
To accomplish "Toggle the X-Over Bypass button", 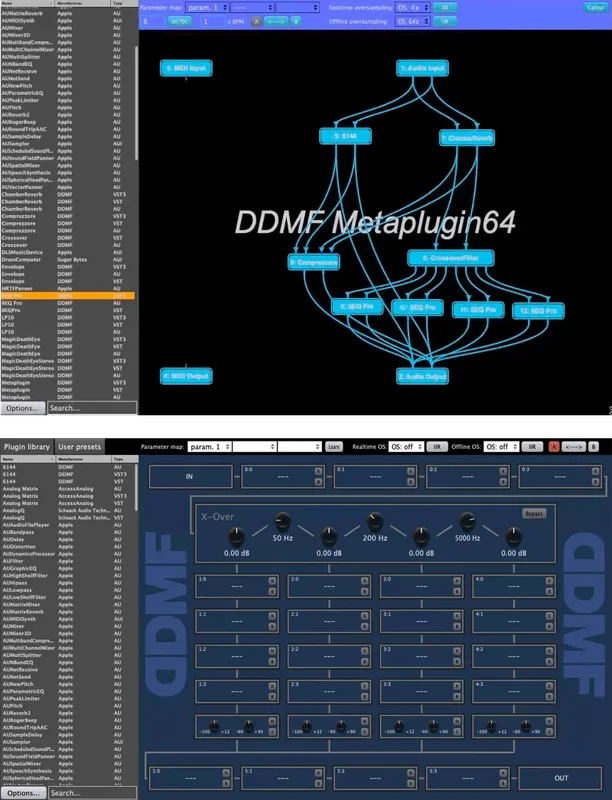I will [534, 513].
